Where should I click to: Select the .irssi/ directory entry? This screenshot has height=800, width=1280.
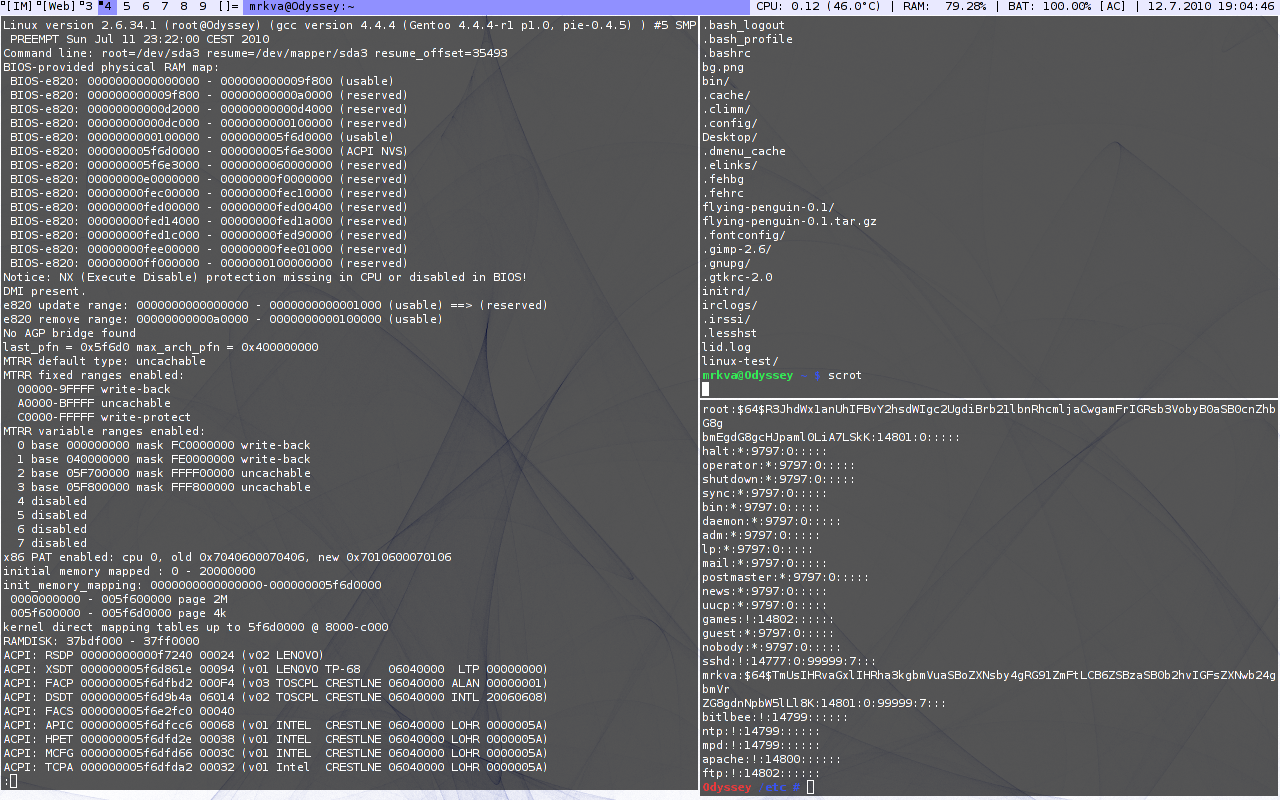coord(726,319)
